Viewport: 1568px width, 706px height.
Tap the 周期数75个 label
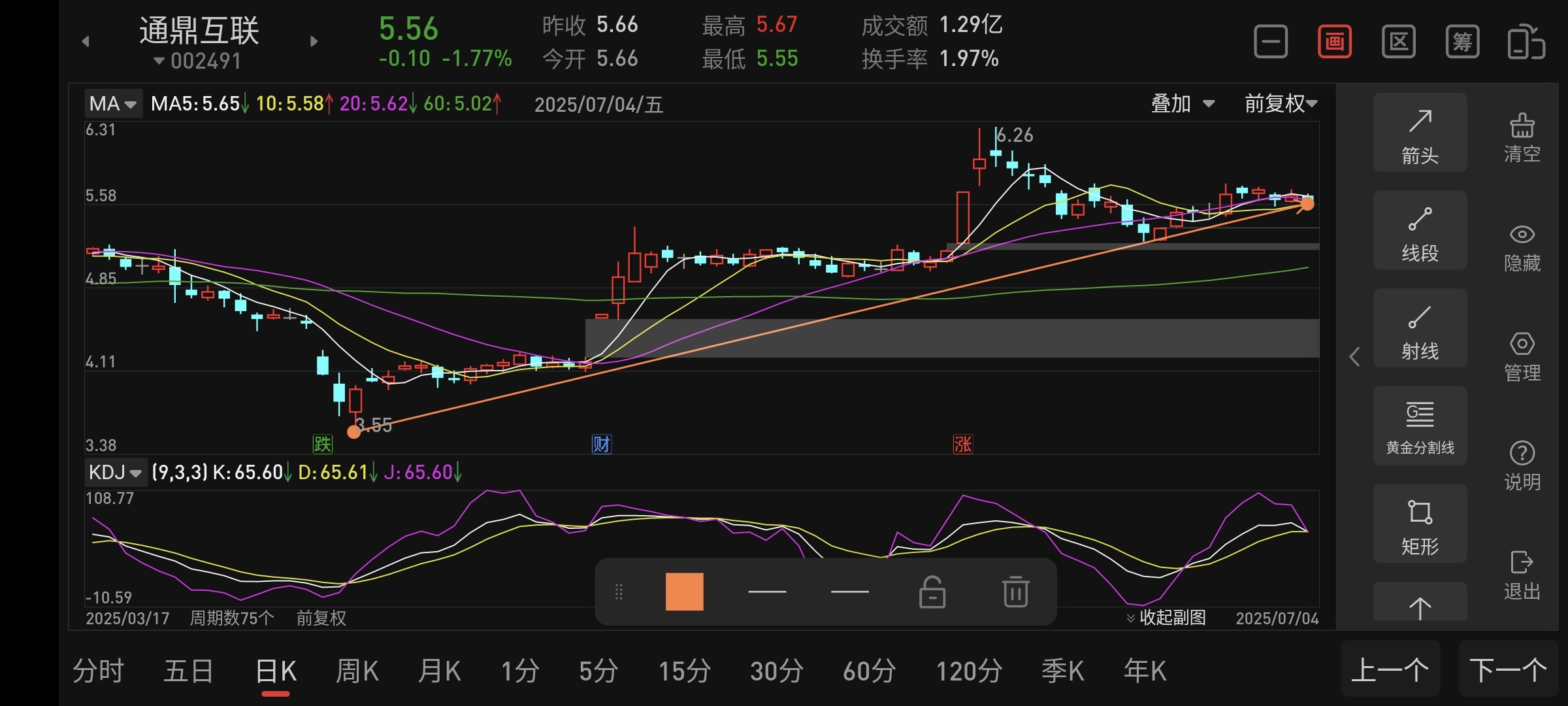coord(232,618)
